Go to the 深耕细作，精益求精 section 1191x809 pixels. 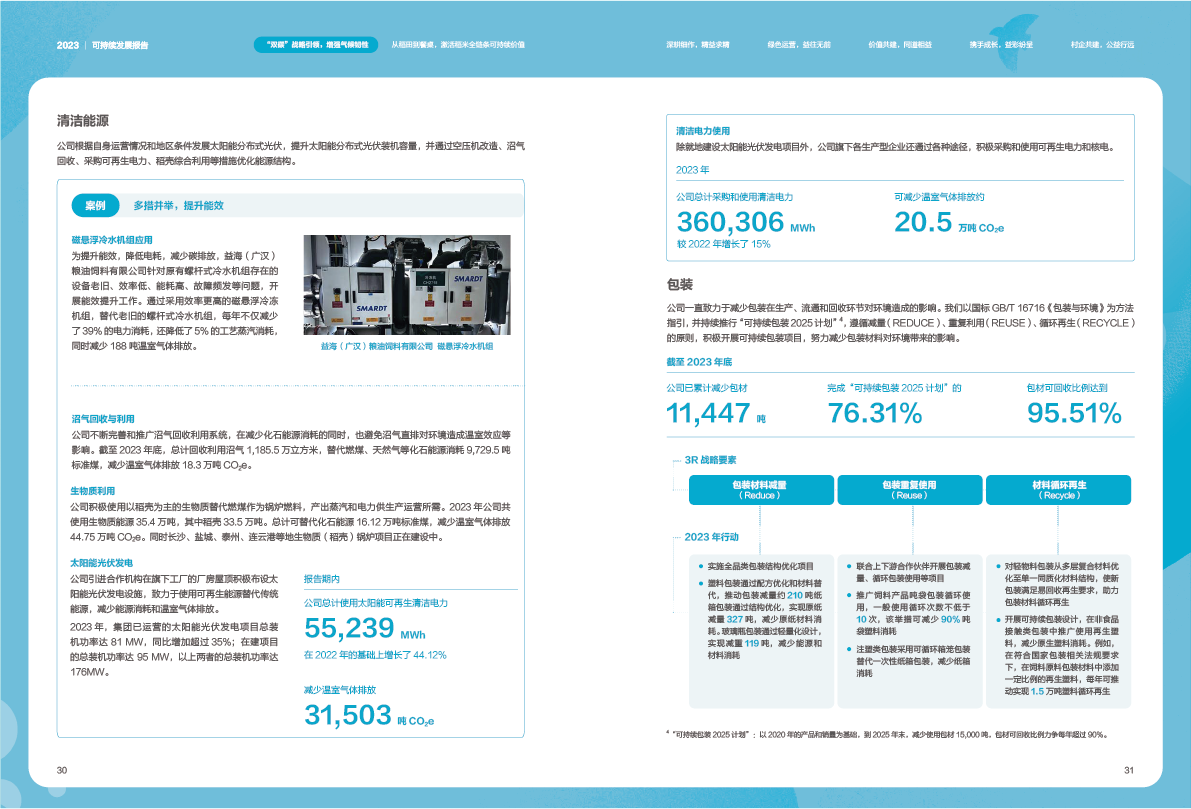[698, 46]
